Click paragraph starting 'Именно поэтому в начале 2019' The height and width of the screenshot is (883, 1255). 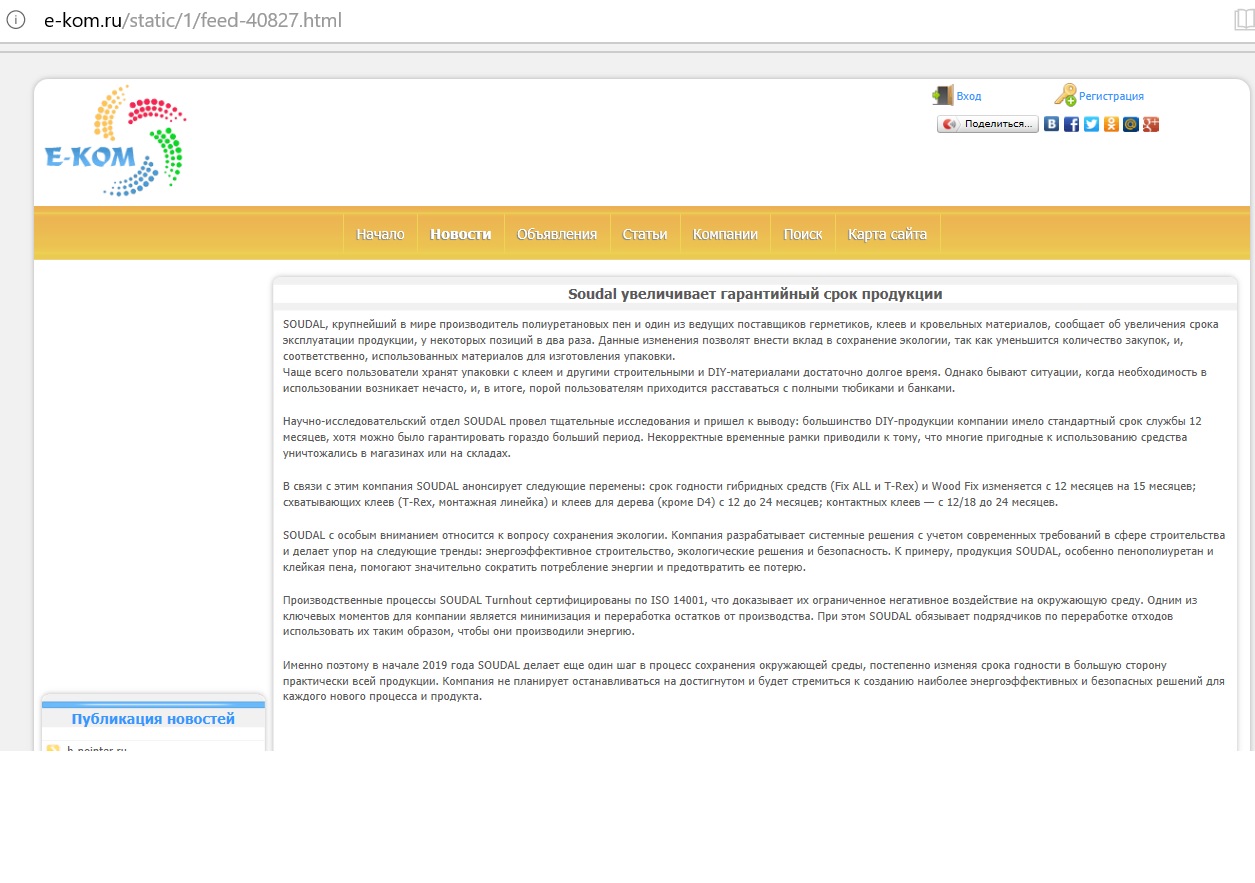point(754,681)
